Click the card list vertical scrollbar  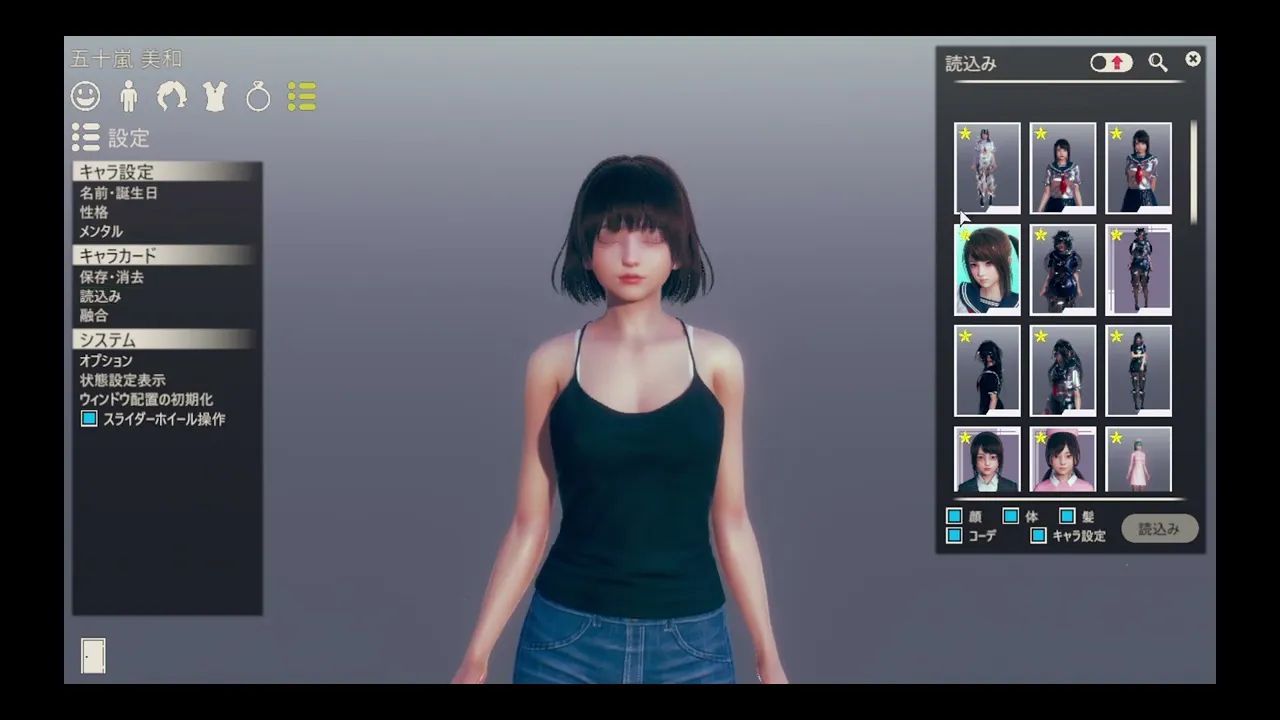pyautogui.click(x=1192, y=171)
